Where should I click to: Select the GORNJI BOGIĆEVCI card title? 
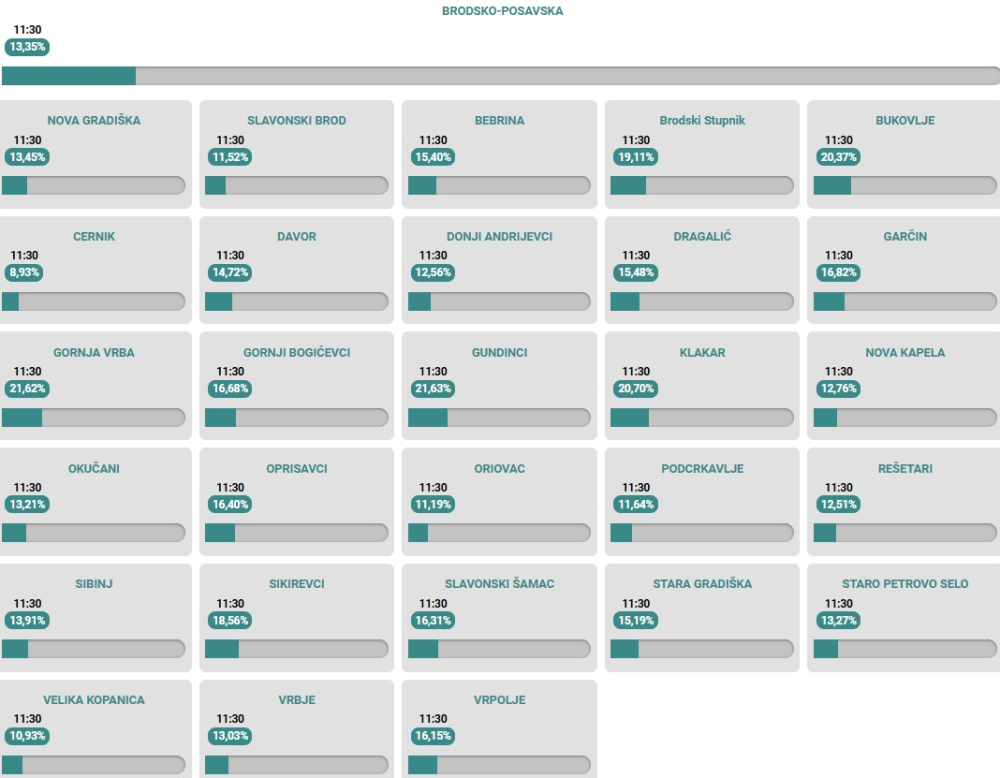click(x=297, y=353)
